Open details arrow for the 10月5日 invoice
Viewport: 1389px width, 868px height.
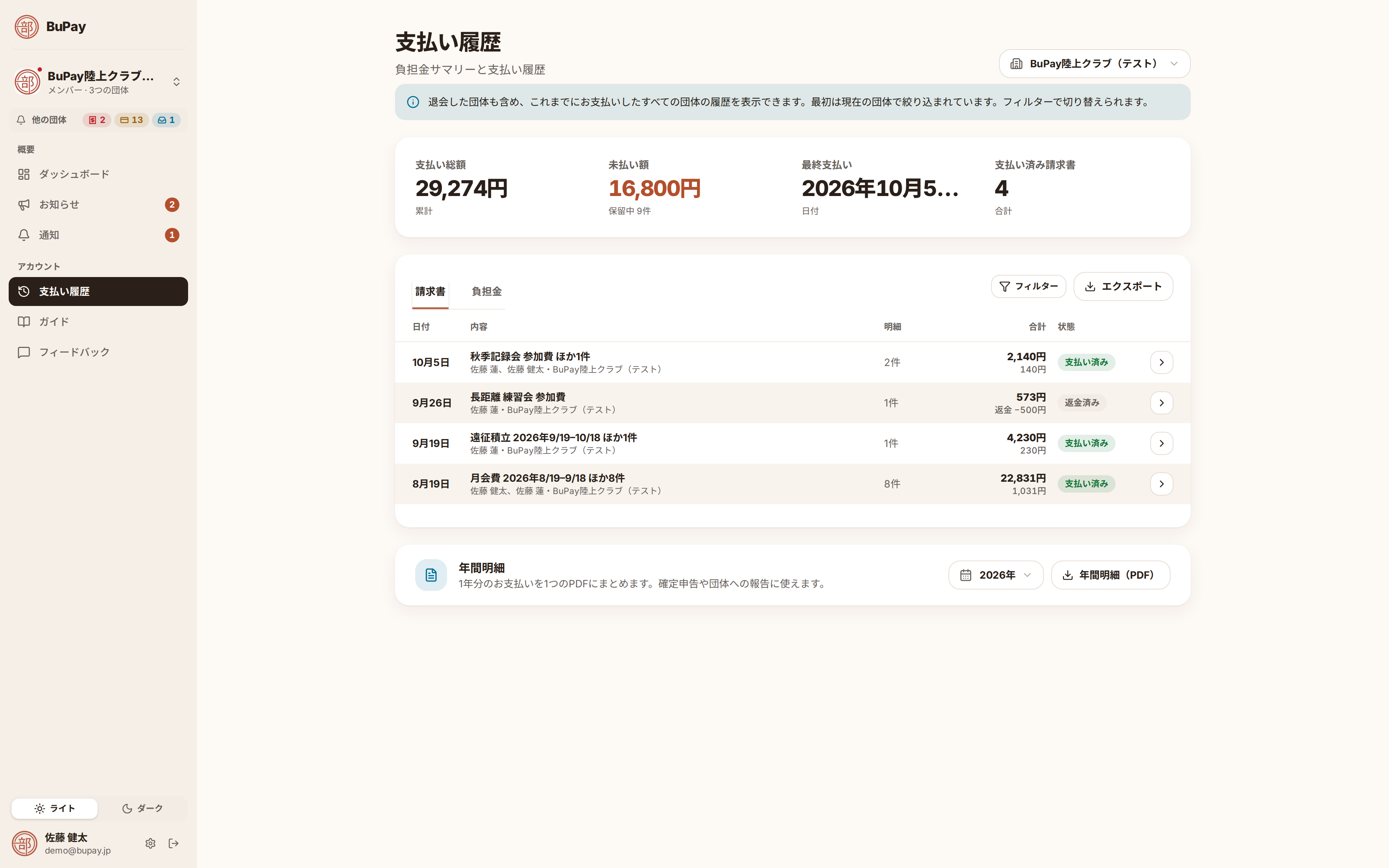coord(1161,362)
